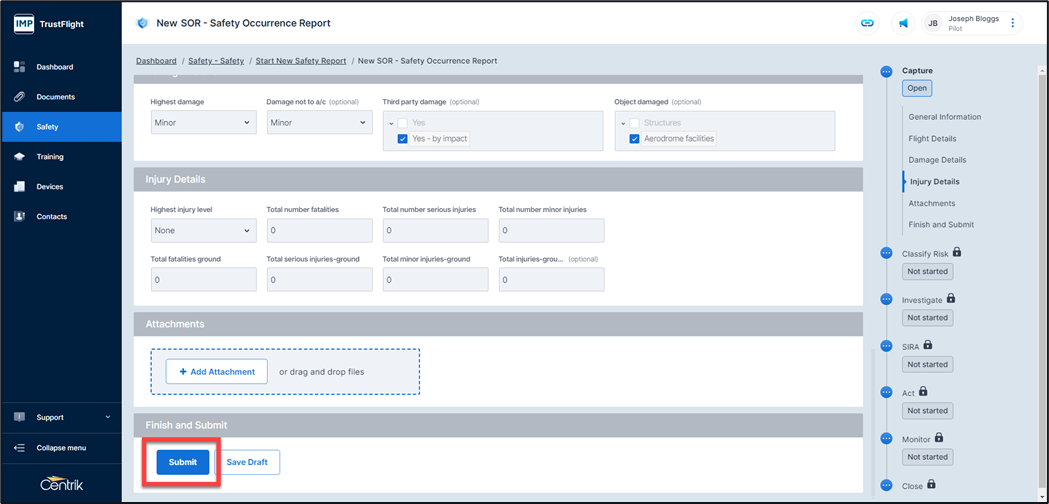Click the Devices icon in sidebar
The image size is (1049, 504).
[19, 187]
